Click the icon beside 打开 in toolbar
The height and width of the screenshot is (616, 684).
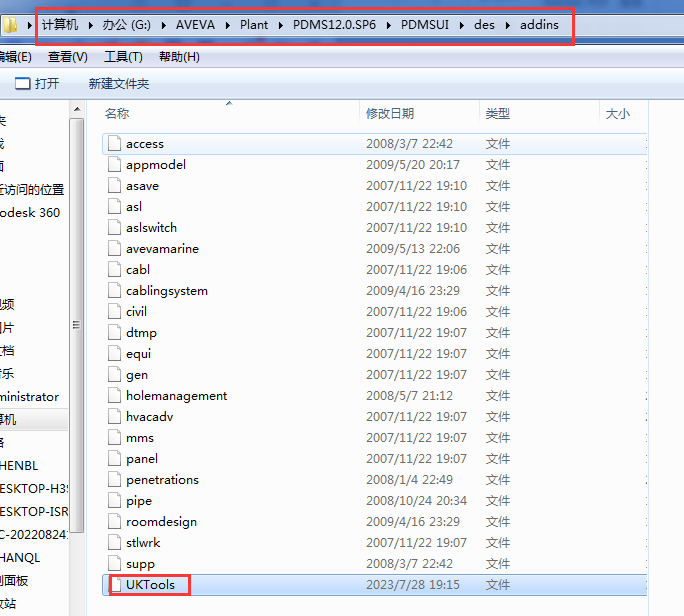click(x=22, y=84)
